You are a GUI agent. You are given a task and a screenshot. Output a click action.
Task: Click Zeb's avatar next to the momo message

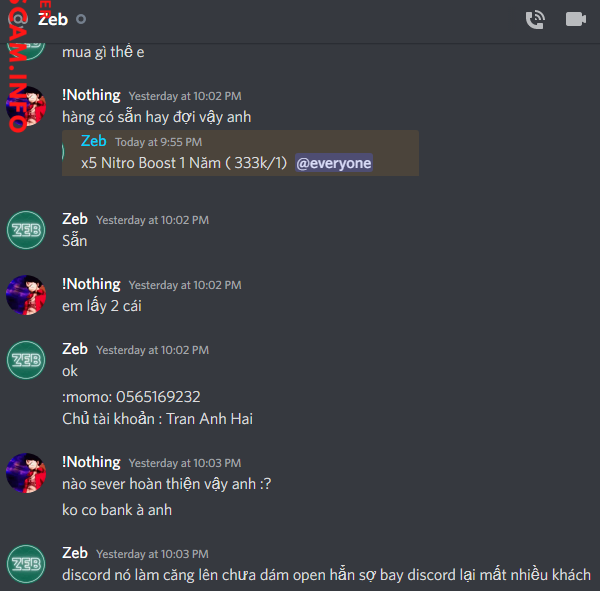26,360
